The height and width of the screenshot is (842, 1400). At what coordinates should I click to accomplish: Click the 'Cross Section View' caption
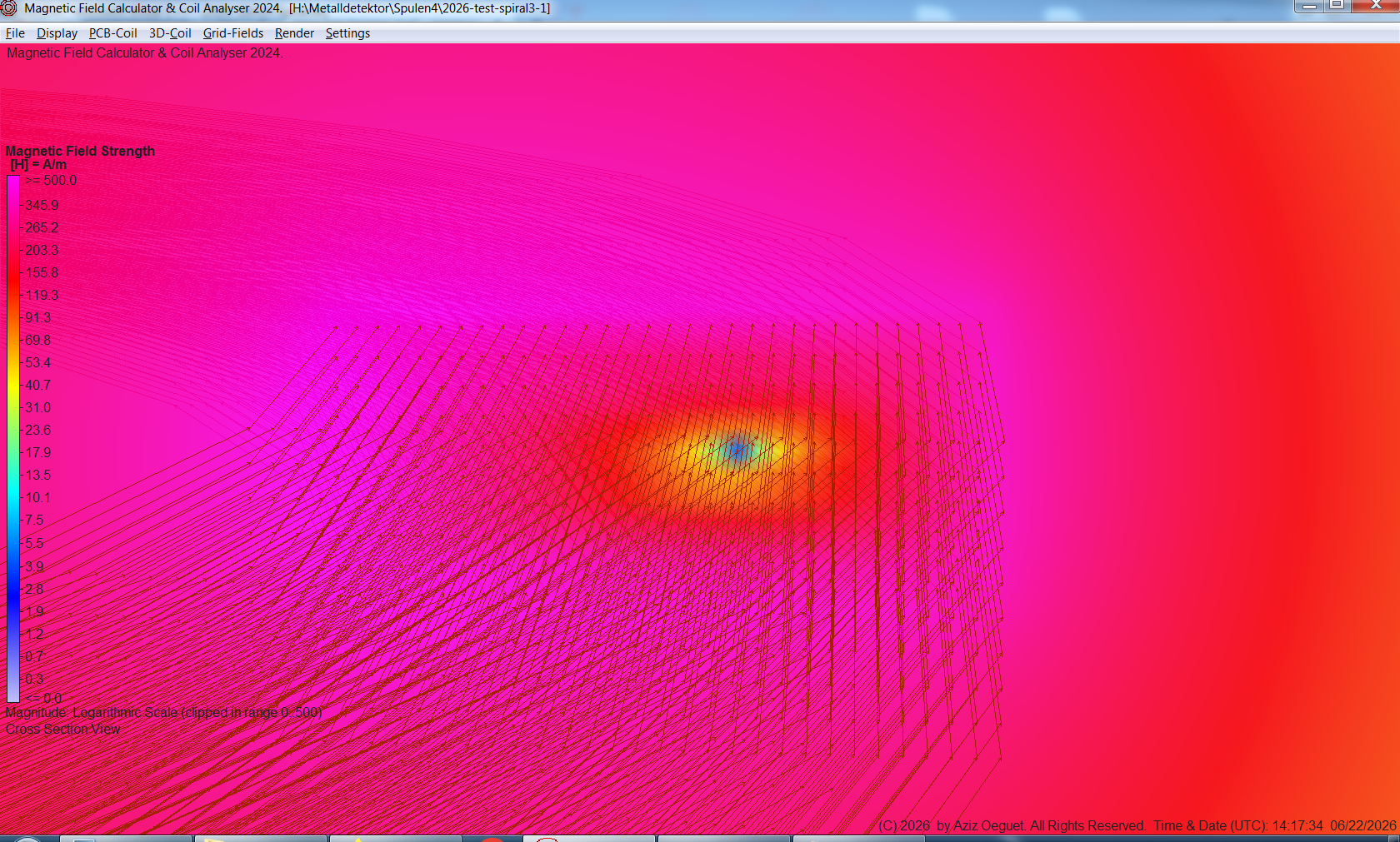(x=62, y=729)
